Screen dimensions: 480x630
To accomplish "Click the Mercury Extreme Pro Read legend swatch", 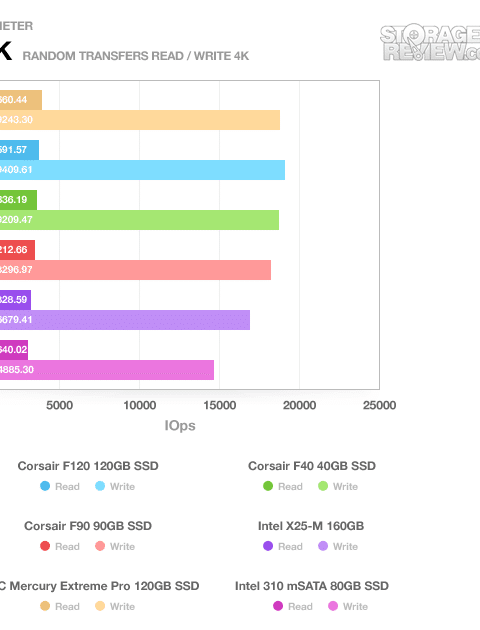I will (45, 606).
